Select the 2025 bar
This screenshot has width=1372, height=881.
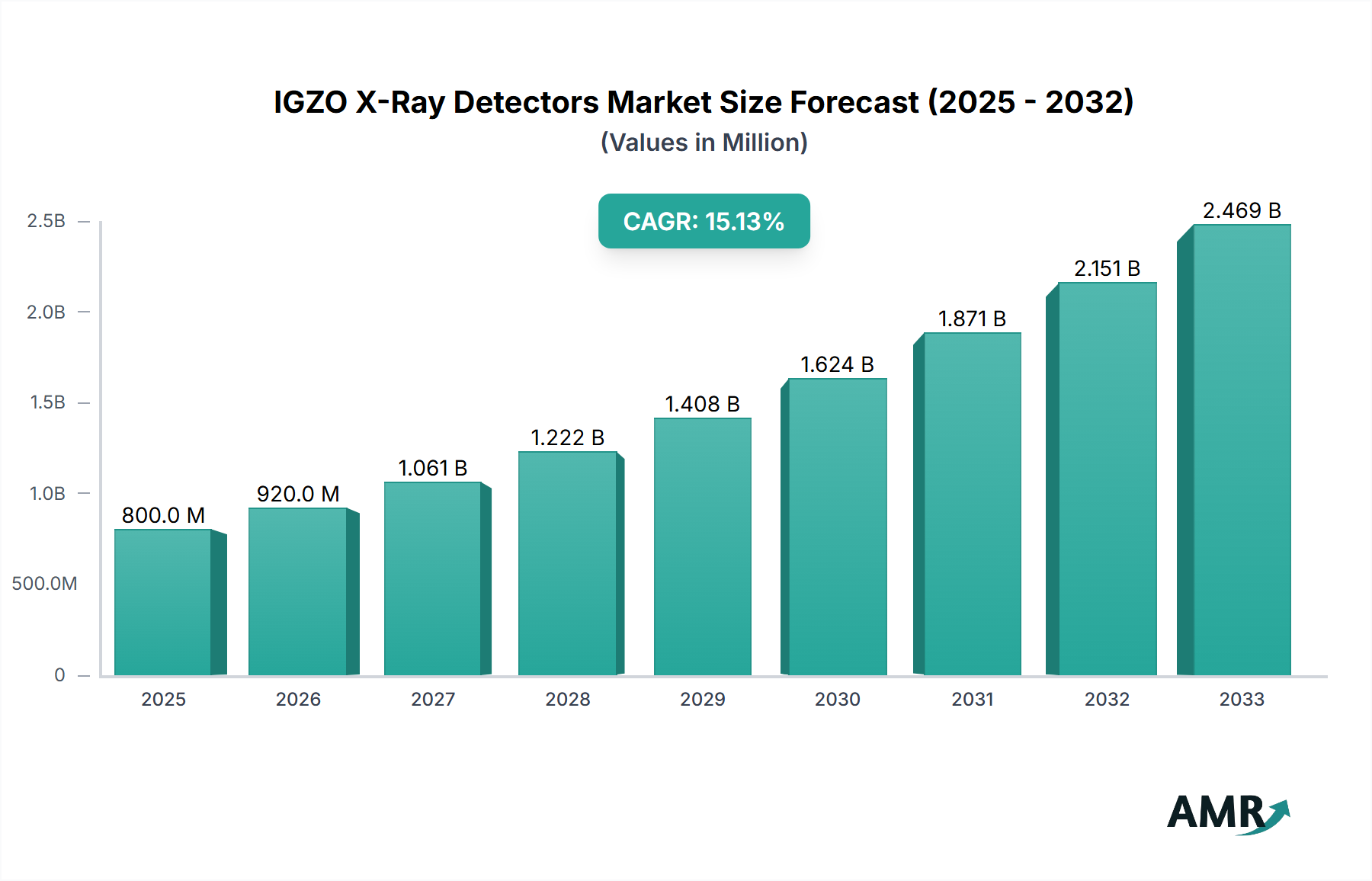[163, 602]
